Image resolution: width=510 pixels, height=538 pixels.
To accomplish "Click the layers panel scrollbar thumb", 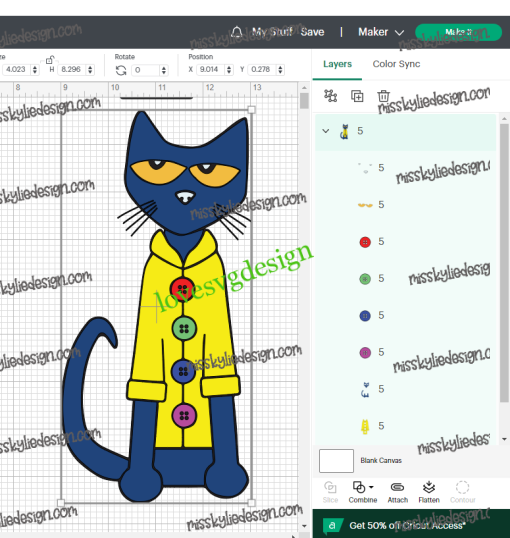I will (504, 263).
